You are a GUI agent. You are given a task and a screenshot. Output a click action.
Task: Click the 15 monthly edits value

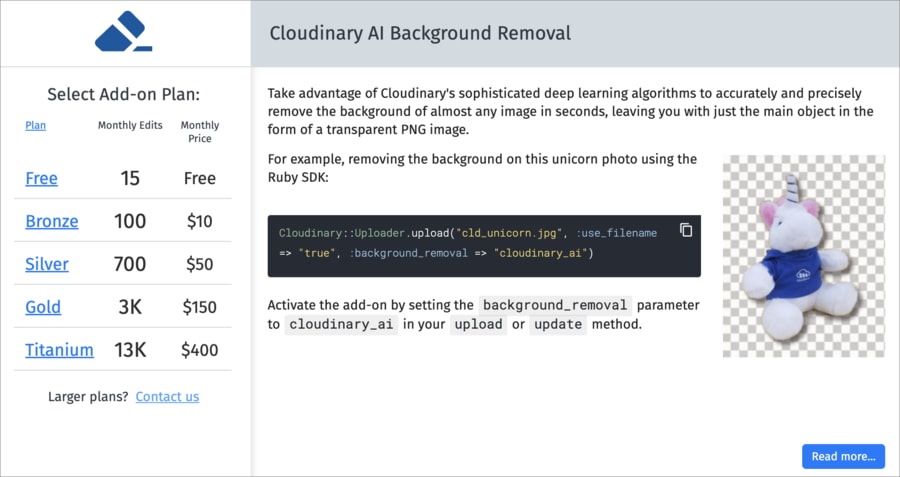point(130,179)
